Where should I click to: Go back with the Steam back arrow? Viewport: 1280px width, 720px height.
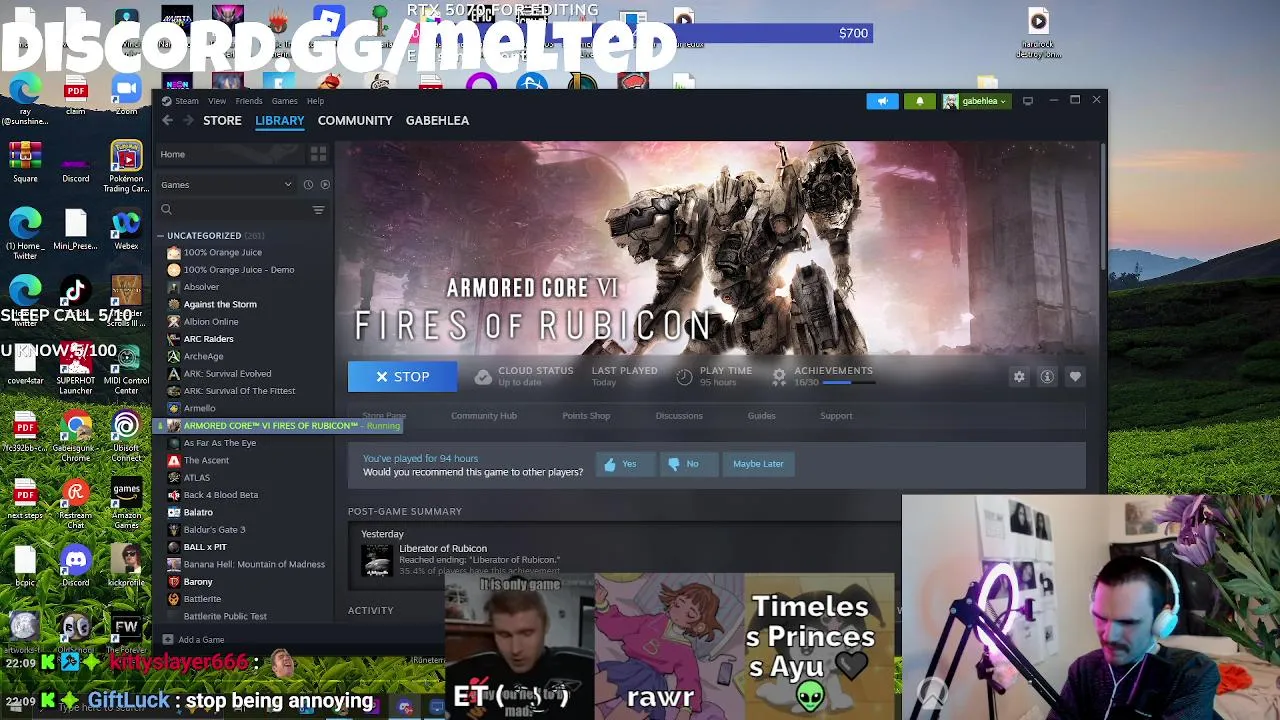(x=168, y=120)
